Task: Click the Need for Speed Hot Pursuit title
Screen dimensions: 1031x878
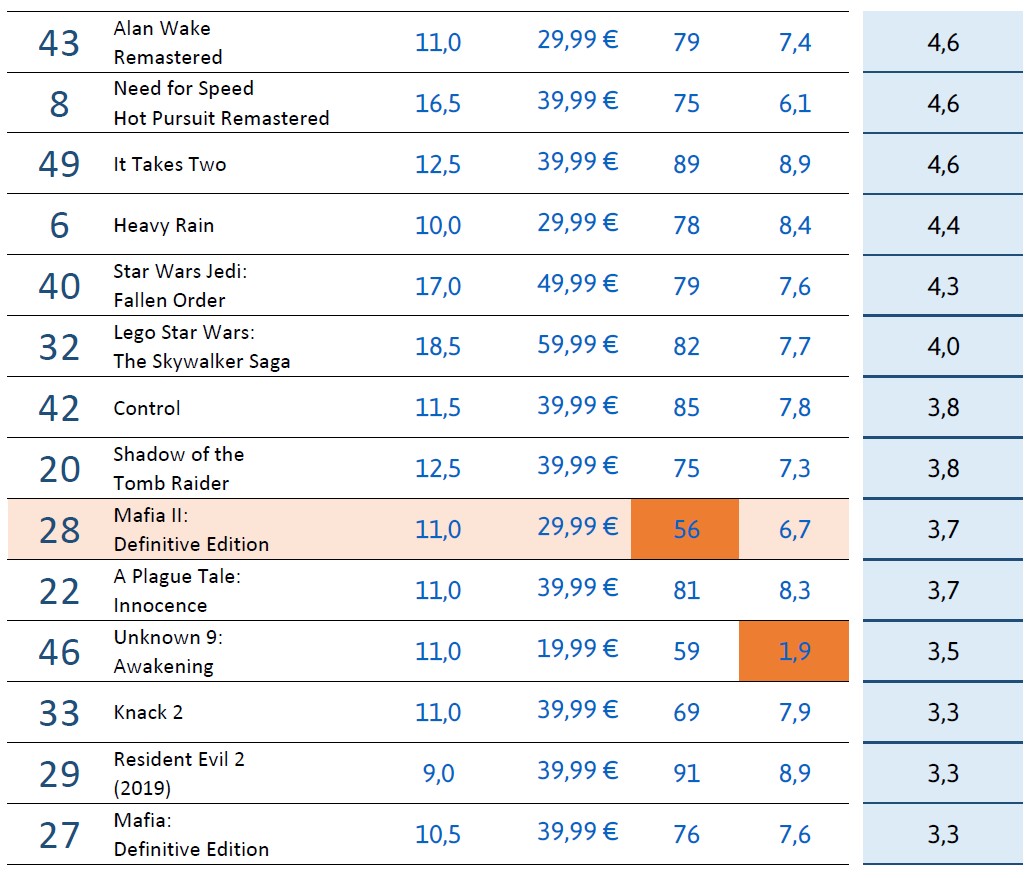Action: click(221, 103)
